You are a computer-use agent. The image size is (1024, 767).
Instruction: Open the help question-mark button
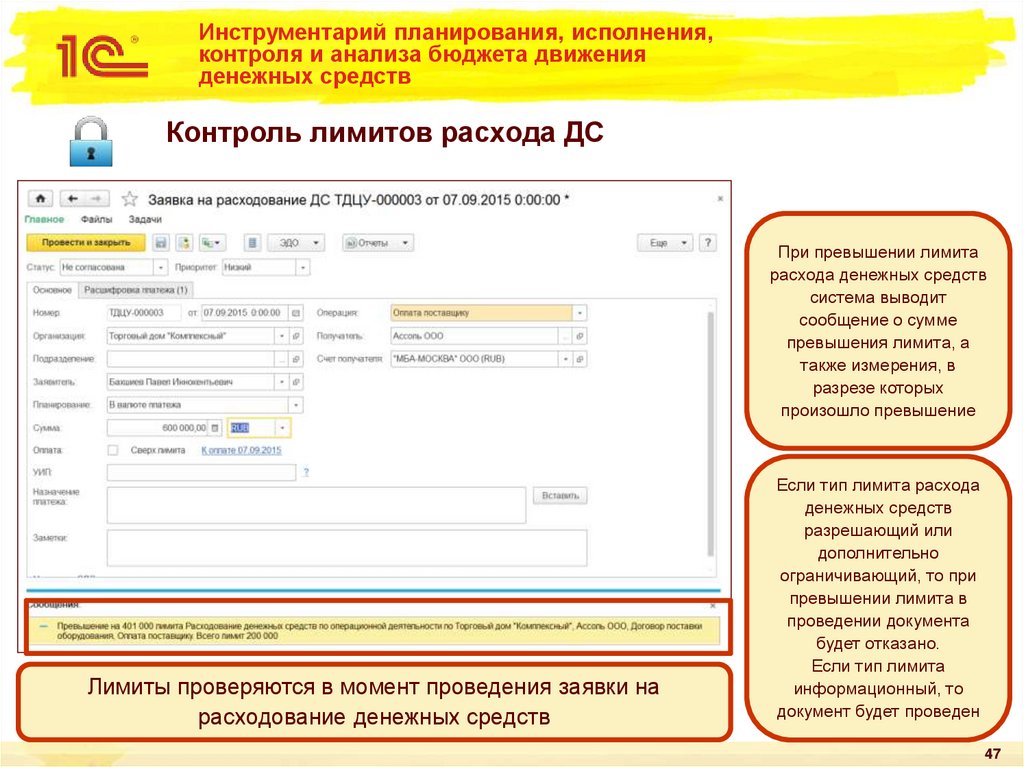pyautogui.click(x=708, y=243)
